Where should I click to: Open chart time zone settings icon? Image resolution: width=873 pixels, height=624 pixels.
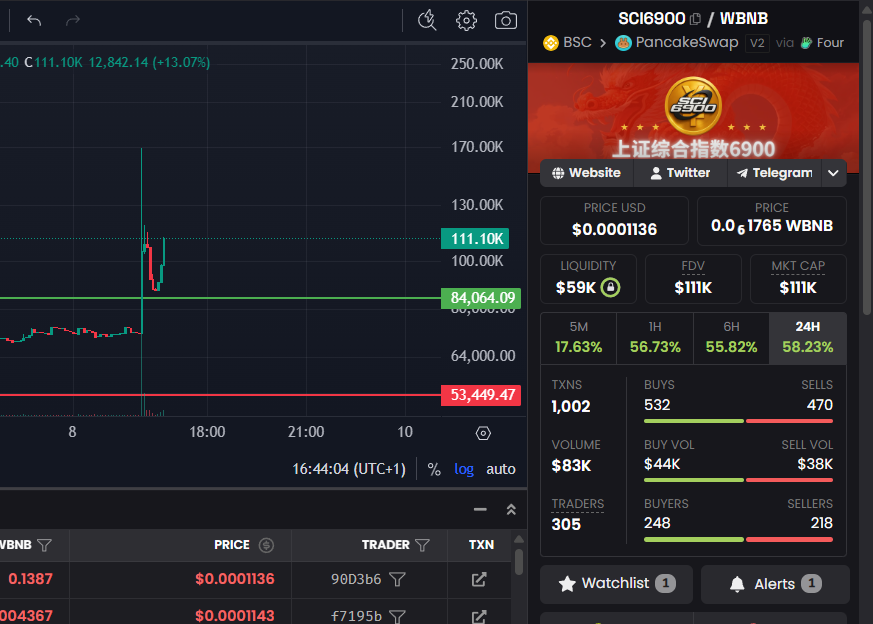[x=483, y=433]
